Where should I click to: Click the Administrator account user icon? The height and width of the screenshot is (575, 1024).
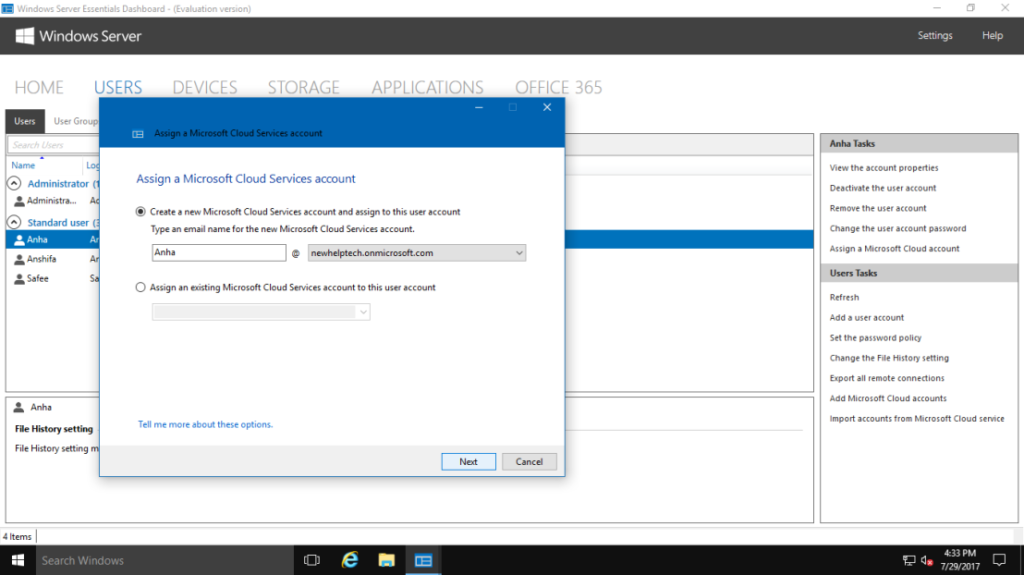point(20,201)
